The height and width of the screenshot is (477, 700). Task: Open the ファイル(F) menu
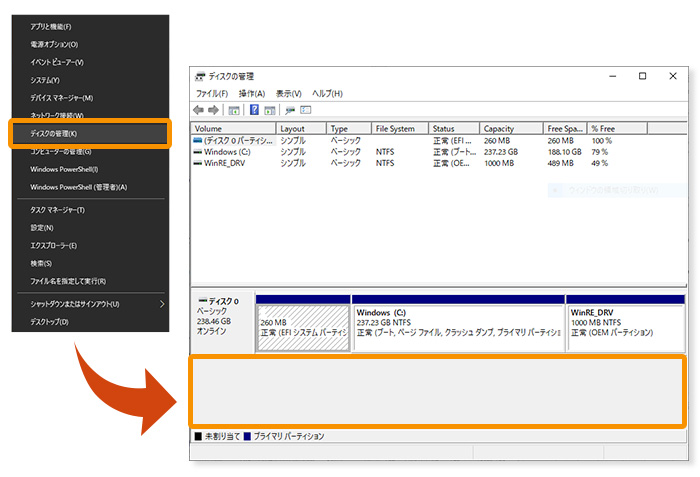[x=212, y=93]
